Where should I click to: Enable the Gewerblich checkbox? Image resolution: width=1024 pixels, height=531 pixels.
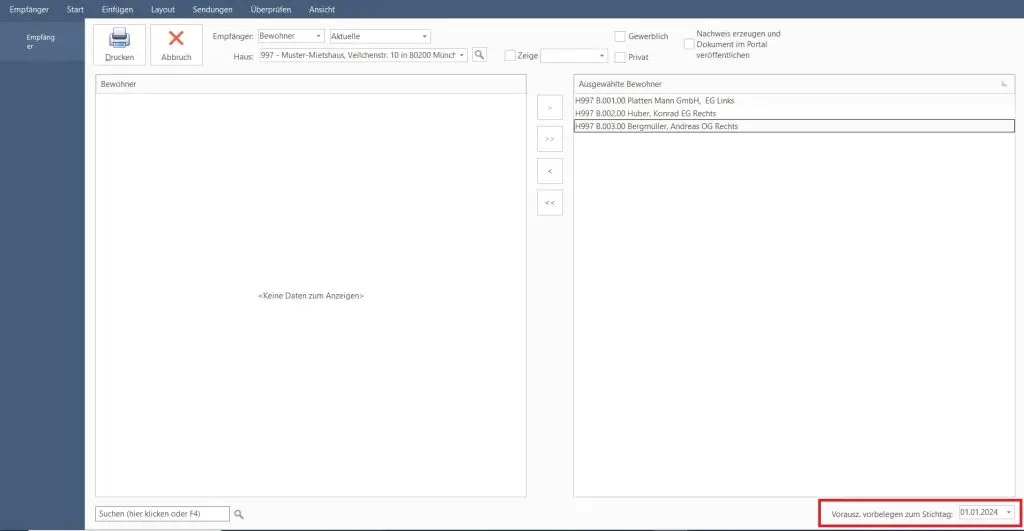tap(620, 37)
